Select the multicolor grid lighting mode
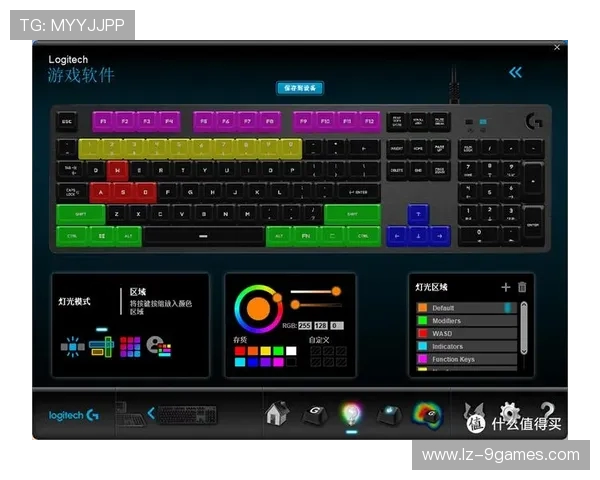This screenshot has height=480, width=600. [x=130, y=346]
